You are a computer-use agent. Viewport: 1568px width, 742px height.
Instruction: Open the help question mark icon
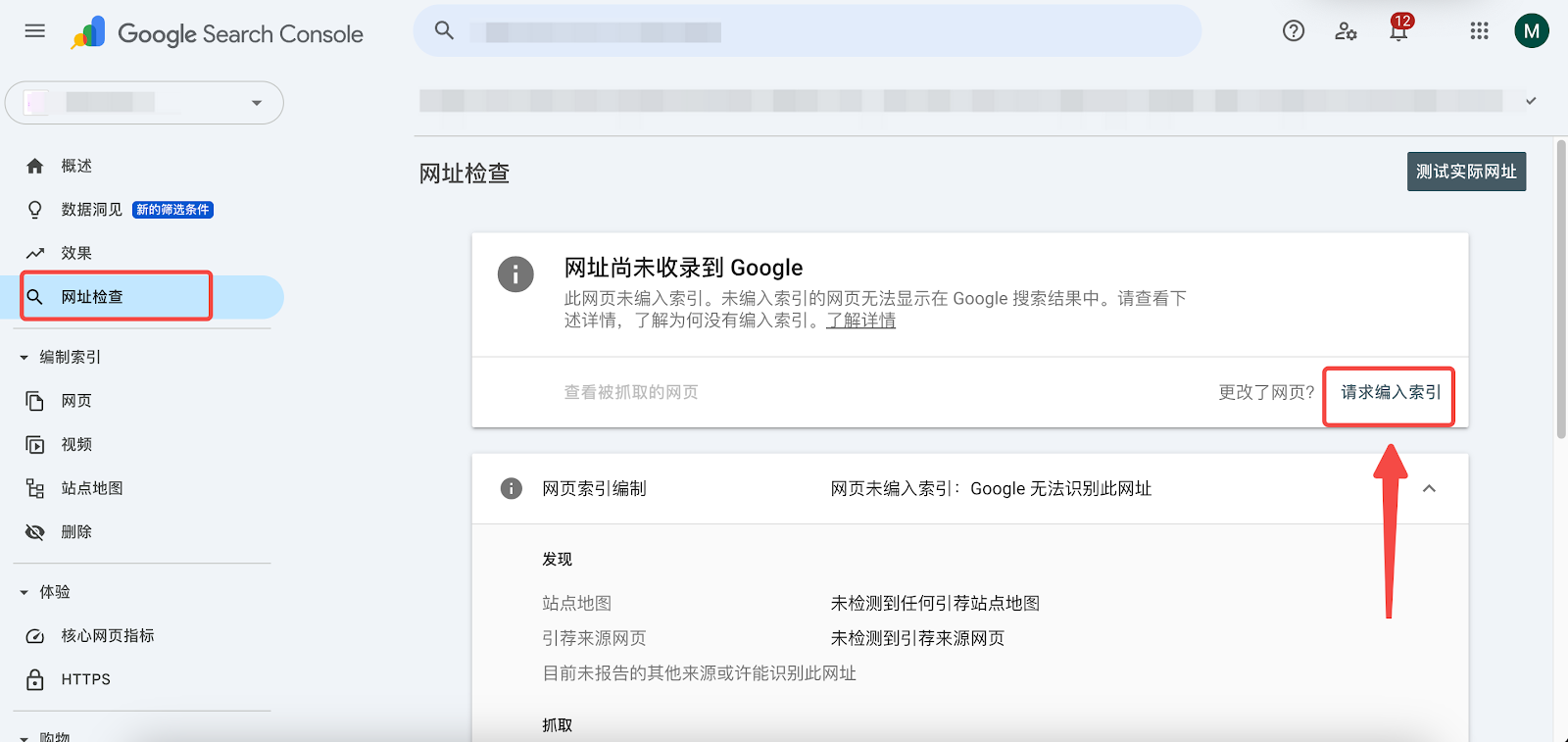[1294, 31]
